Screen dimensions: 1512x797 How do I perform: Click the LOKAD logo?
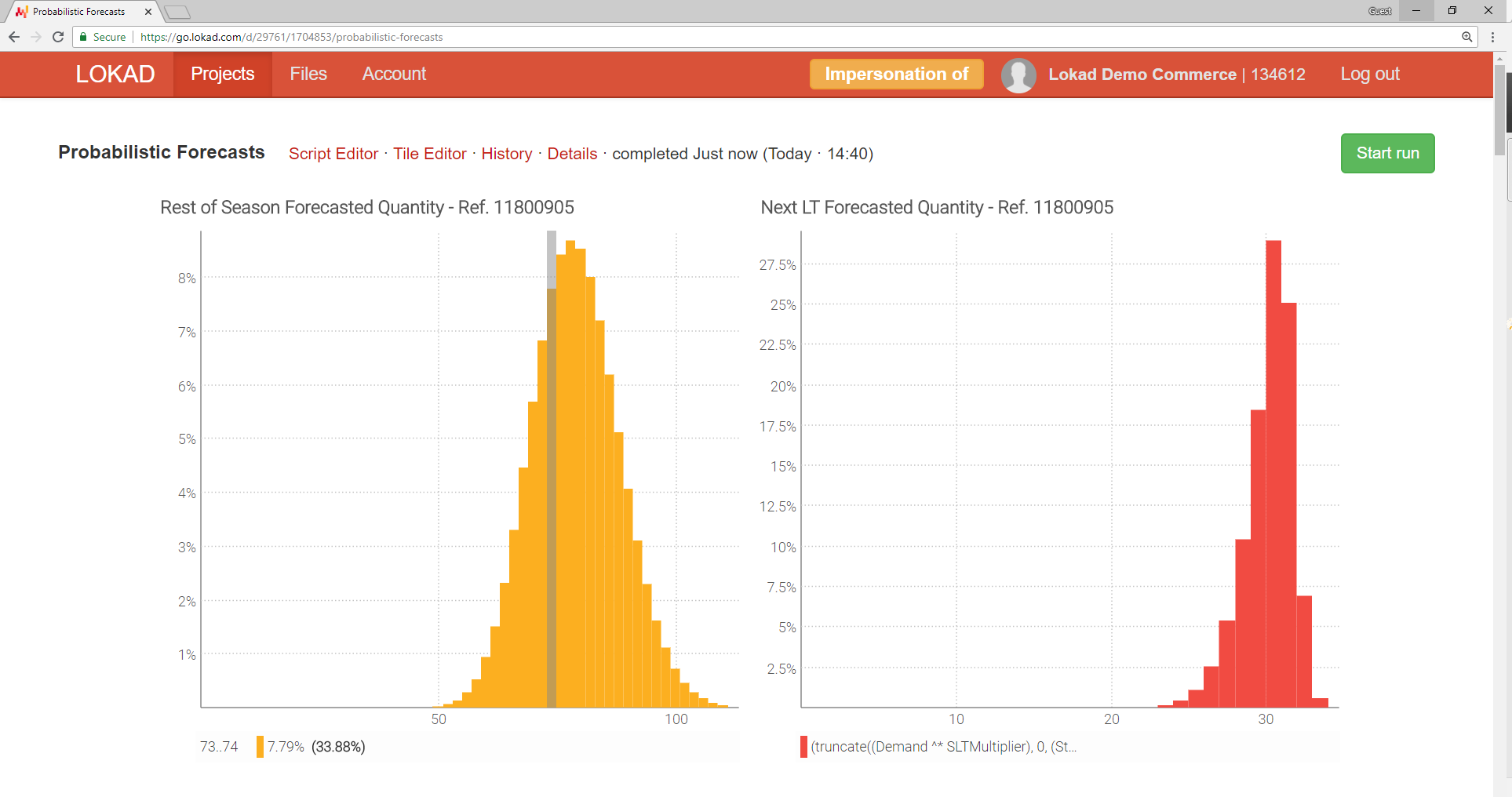pos(115,74)
